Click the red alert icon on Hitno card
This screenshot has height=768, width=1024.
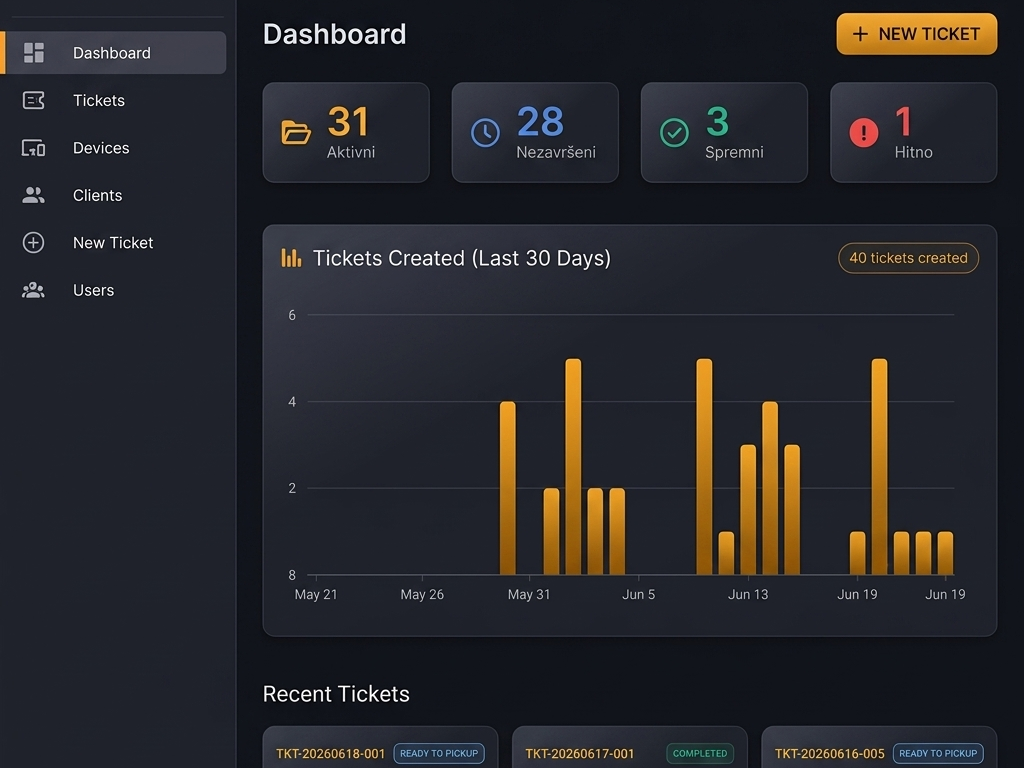coord(863,133)
